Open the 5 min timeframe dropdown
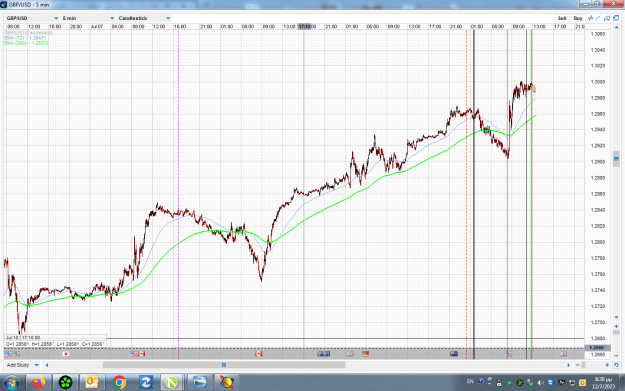 88,18
